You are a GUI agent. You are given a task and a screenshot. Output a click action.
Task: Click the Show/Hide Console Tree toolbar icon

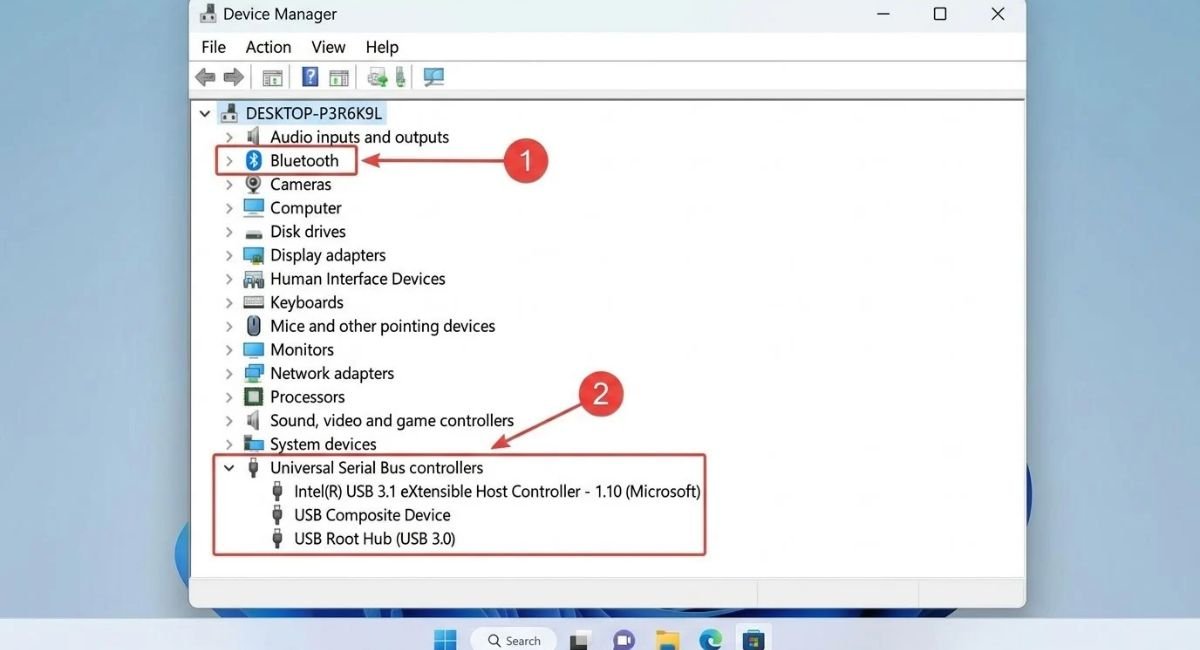tap(272, 77)
